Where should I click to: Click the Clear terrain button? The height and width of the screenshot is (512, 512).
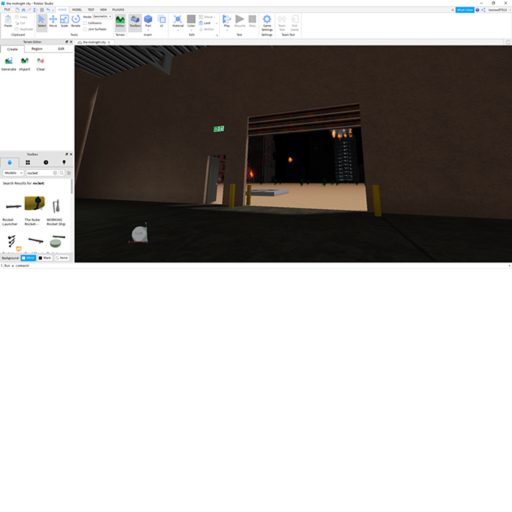pyautogui.click(x=41, y=64)
